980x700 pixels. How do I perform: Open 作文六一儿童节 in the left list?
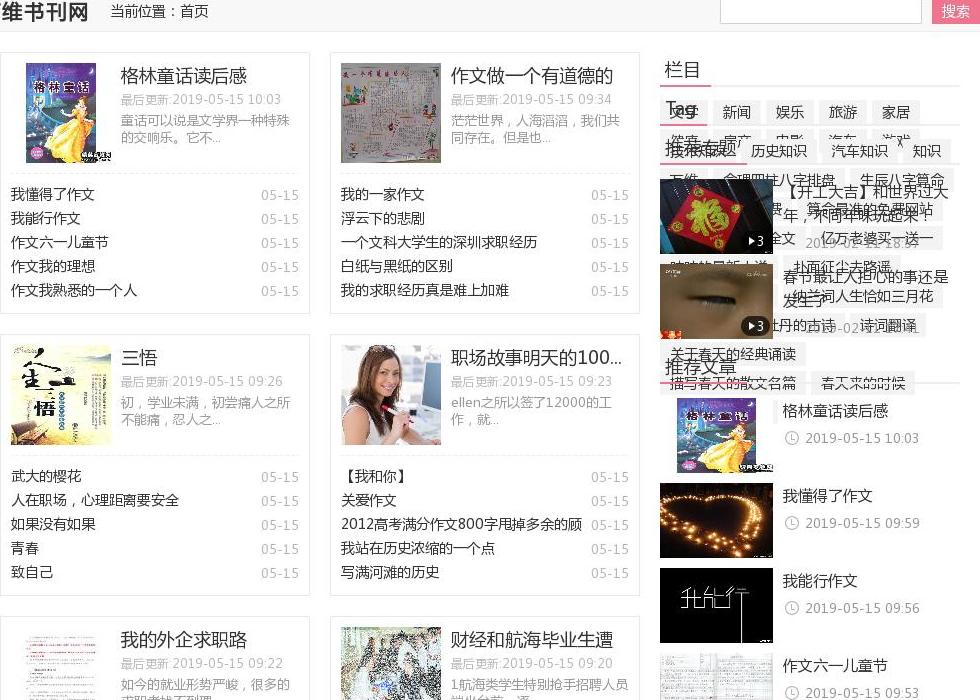coord(59,242)
